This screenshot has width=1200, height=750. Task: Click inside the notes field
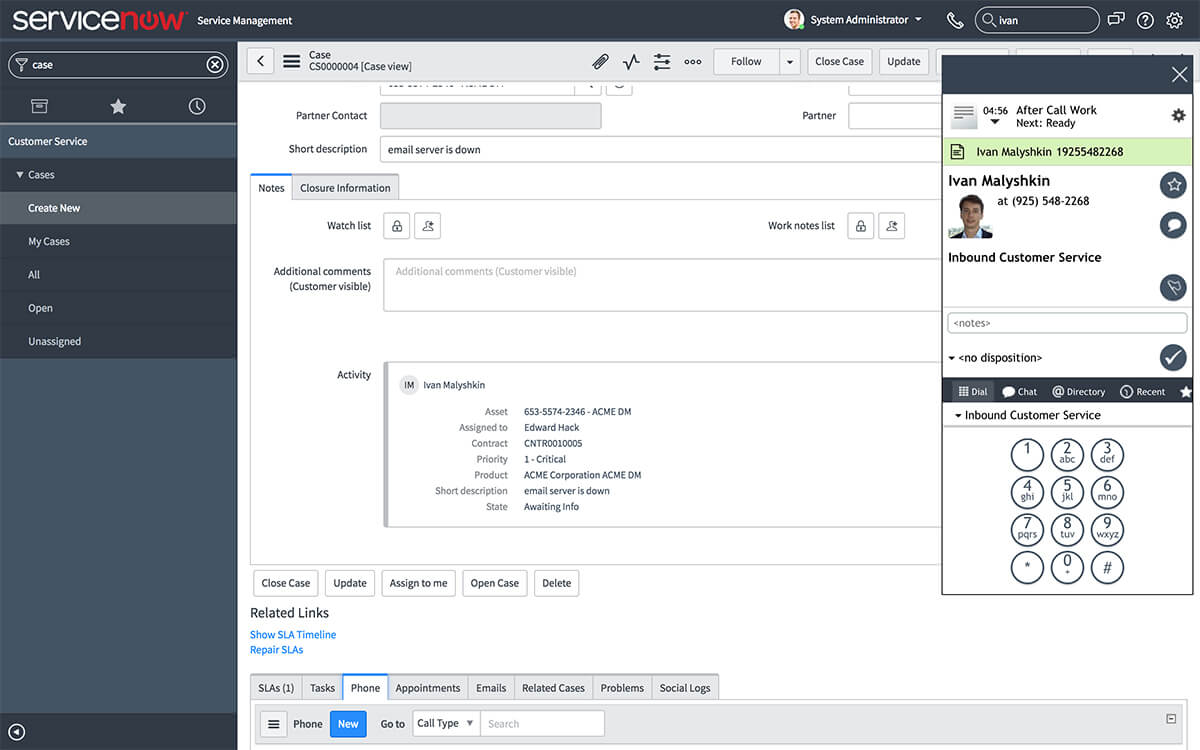(x=1066, y=322)
